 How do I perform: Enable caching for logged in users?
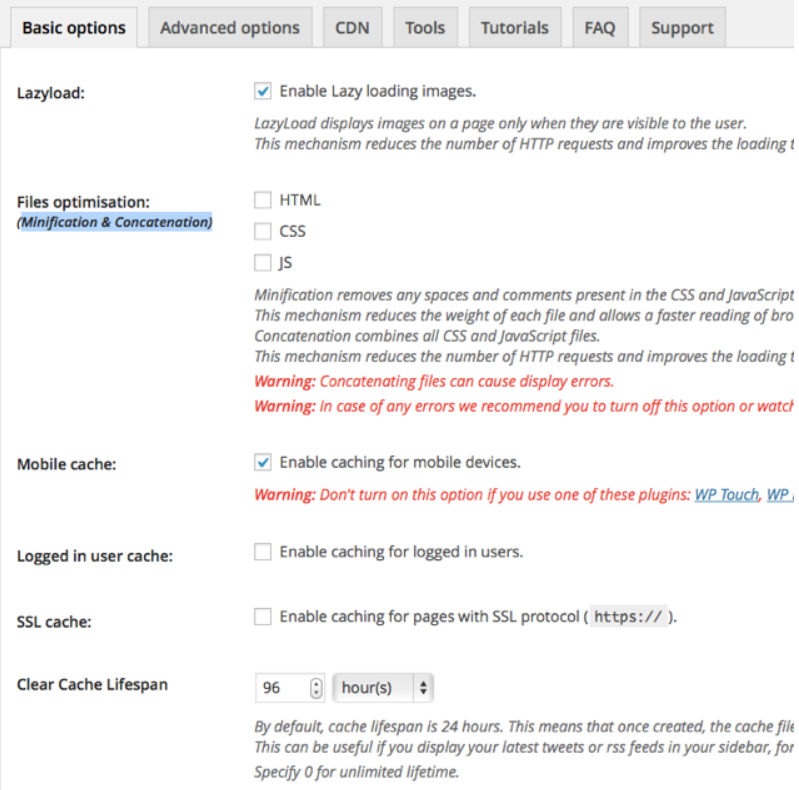[263, 552]
